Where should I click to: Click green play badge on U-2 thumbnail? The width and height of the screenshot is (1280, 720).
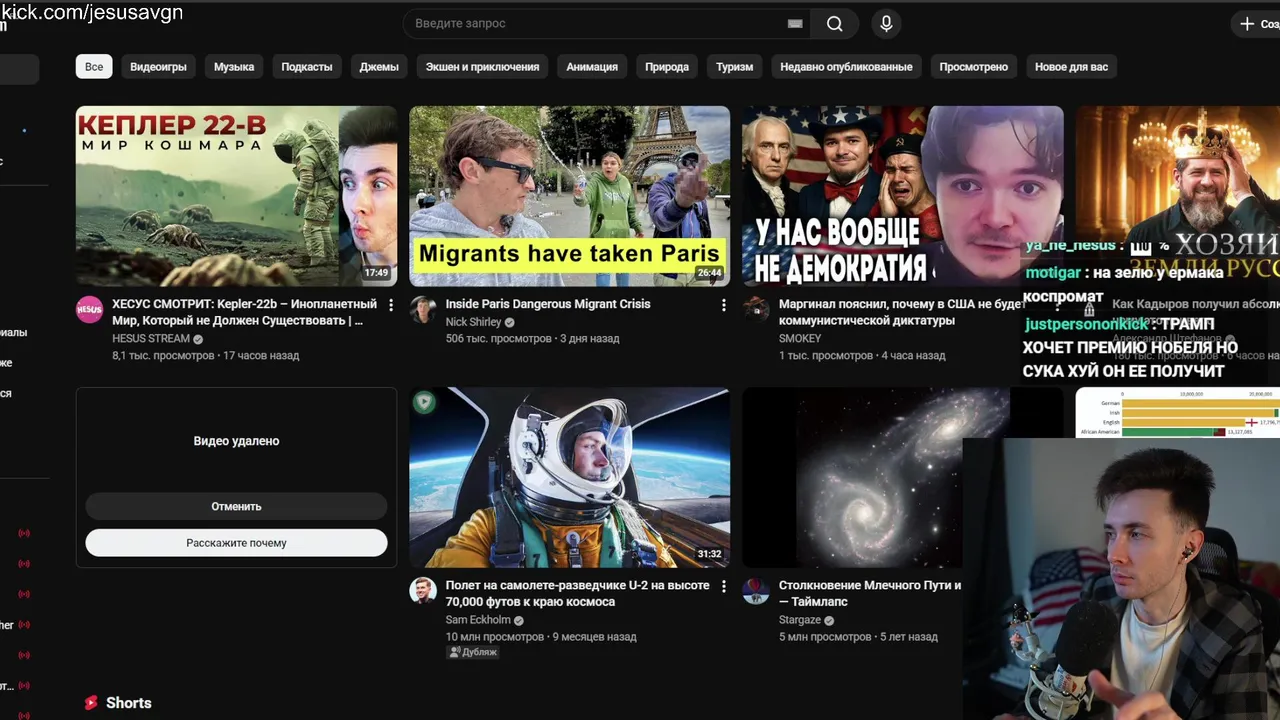[x=425, y=402]
